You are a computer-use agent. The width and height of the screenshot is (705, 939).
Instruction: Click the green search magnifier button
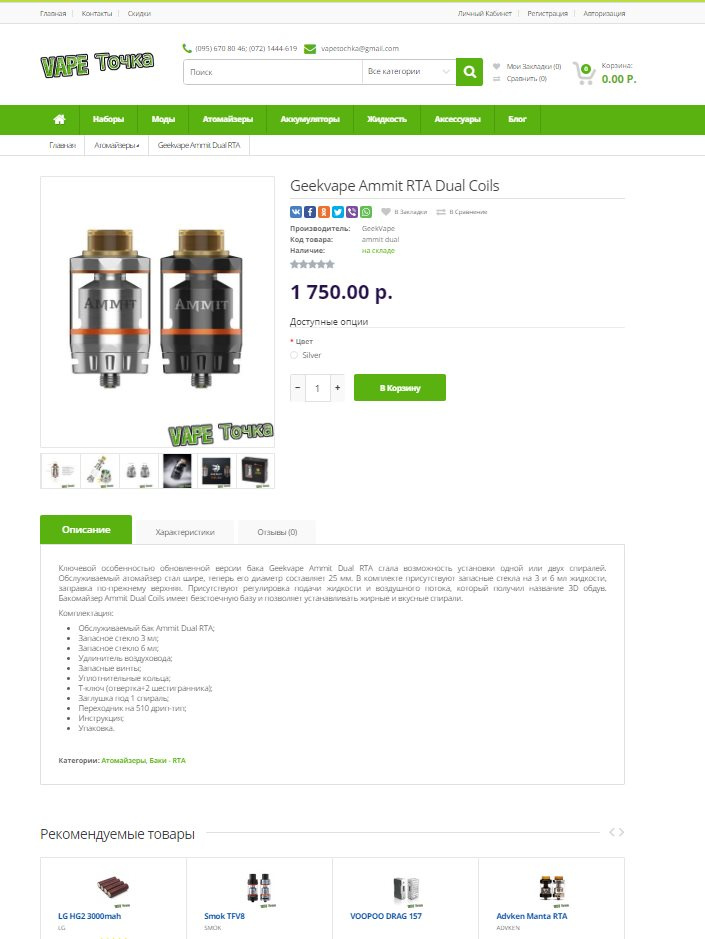(x=470, y=72)
